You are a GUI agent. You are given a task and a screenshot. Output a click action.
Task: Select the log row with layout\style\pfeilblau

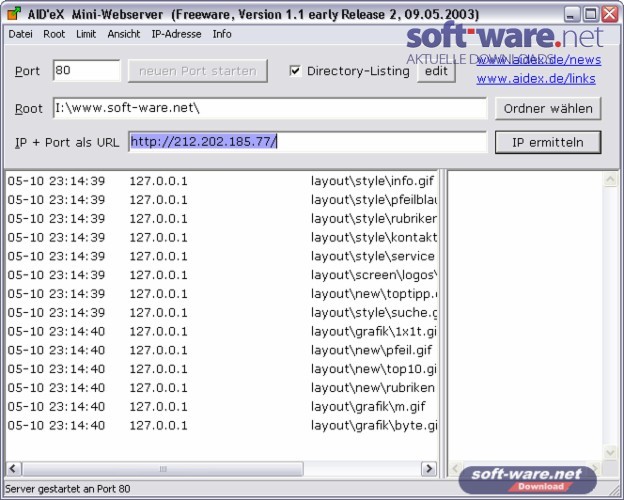point(222,200)
